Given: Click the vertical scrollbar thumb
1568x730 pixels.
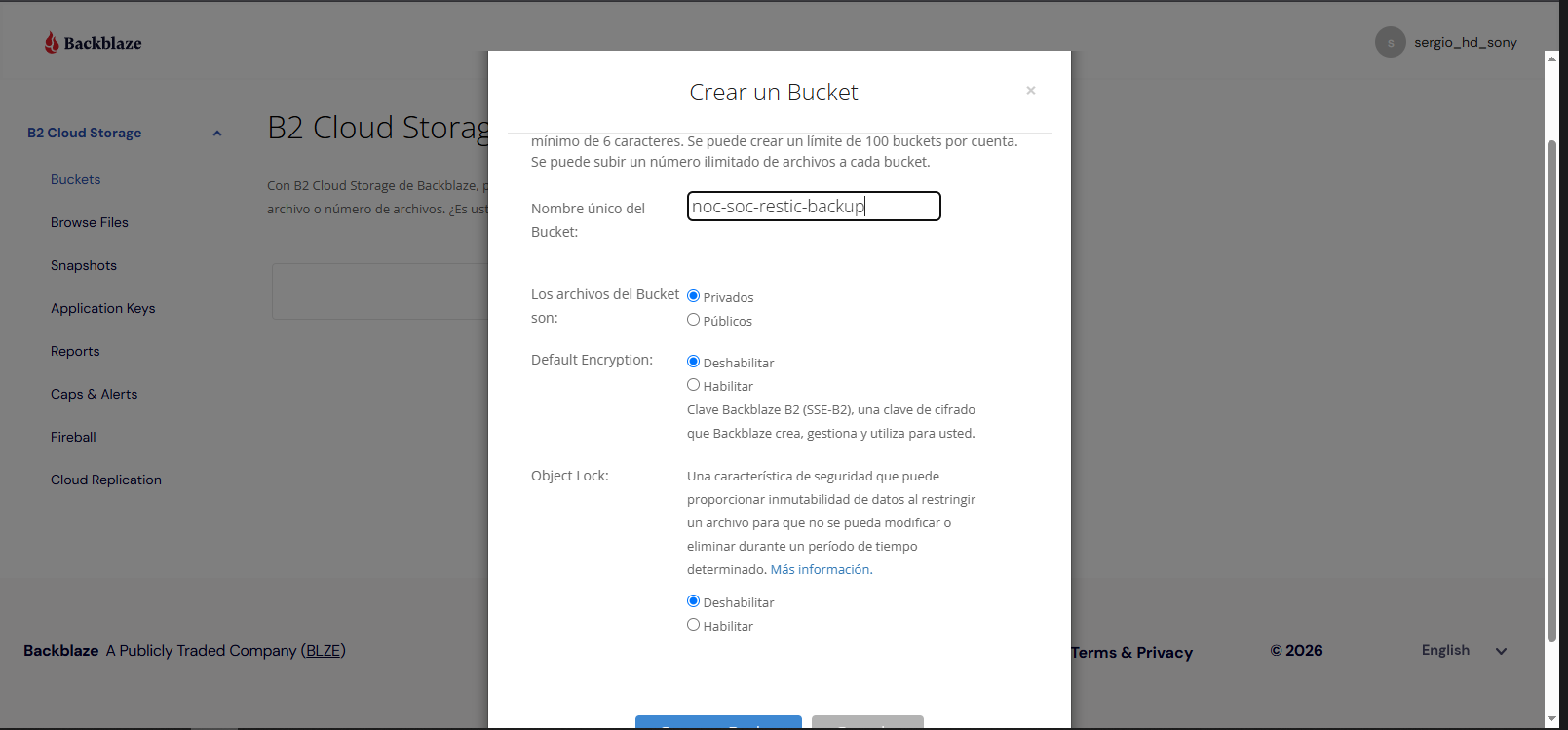Looking at the screenshot, I should click(x=1551, y=390).
